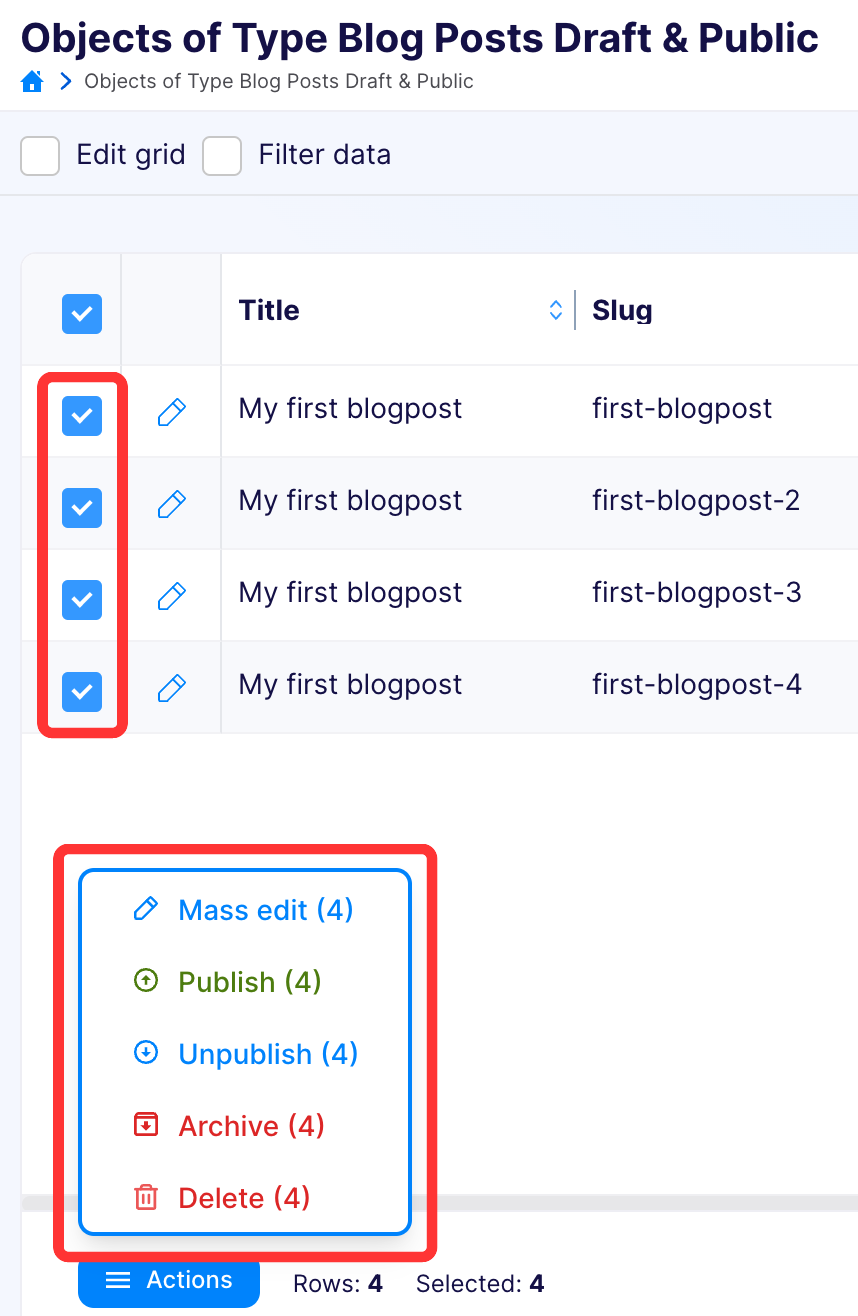This screenshot has height=1316, width=858.
Task: Click the Delete trash can icon
Action: point(146,1197)
